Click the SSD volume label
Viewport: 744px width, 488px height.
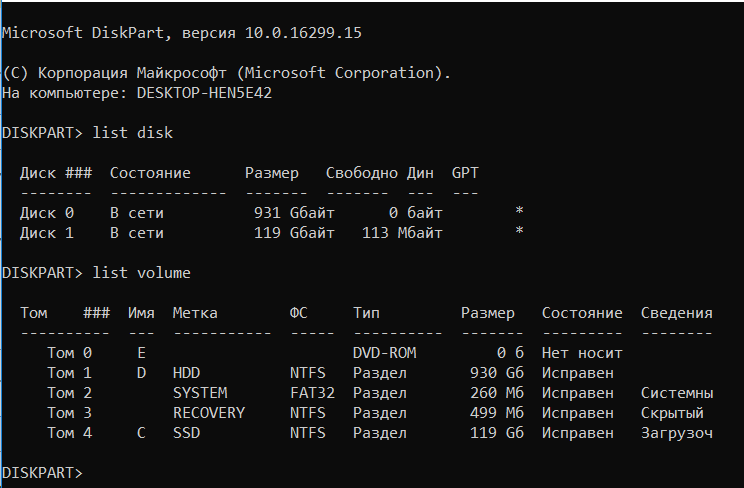click(186, 432)
